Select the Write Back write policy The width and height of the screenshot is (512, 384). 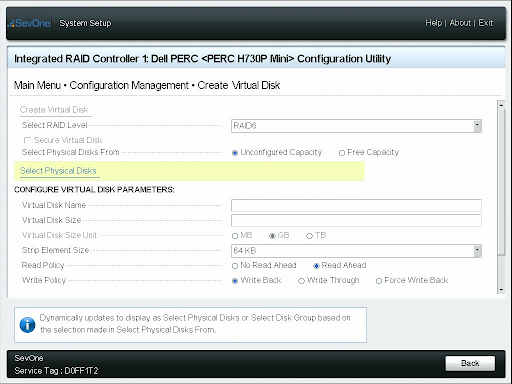[x=235, y=281]
